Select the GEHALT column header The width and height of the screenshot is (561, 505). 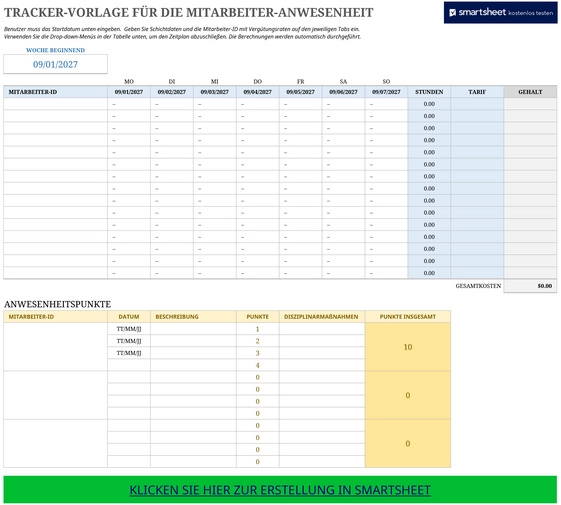pyautogui.click(x=531, y=92)
